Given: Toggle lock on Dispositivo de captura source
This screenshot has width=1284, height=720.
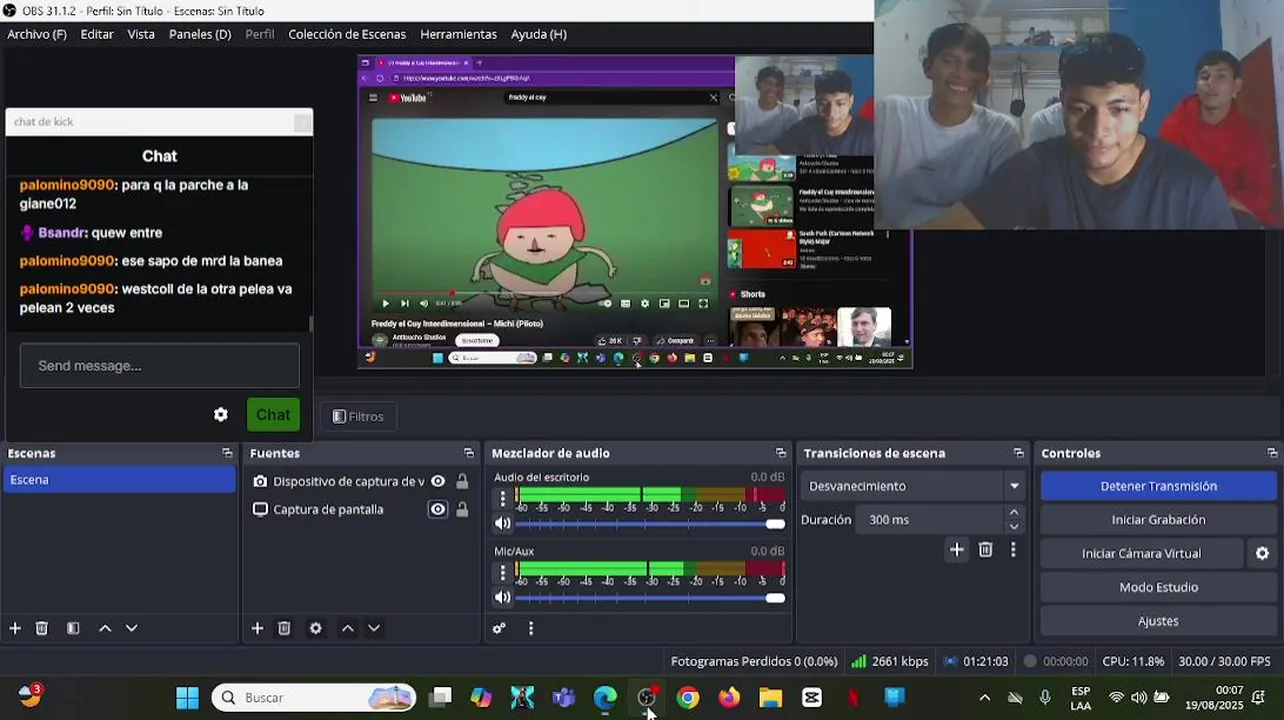Looking at the screenshot, I should [462, 481].
